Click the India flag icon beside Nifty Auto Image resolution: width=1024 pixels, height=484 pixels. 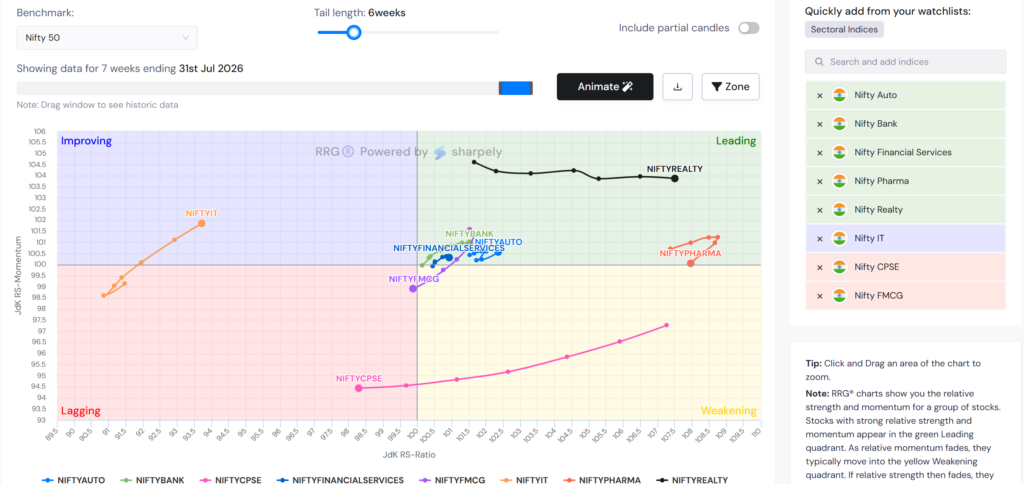pyautogui.click(x=839, y=95)
